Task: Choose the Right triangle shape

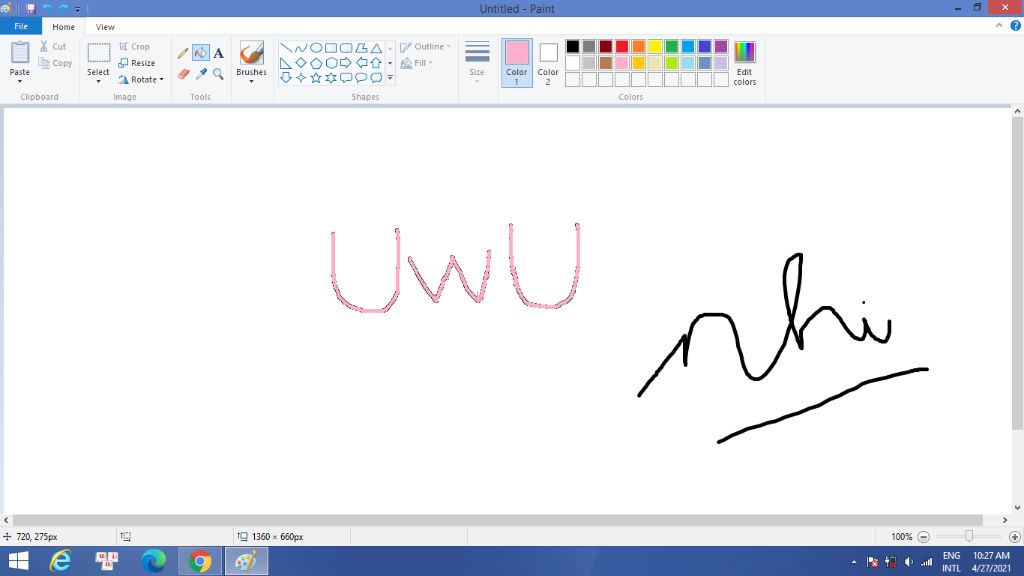Action: [285, 63]
